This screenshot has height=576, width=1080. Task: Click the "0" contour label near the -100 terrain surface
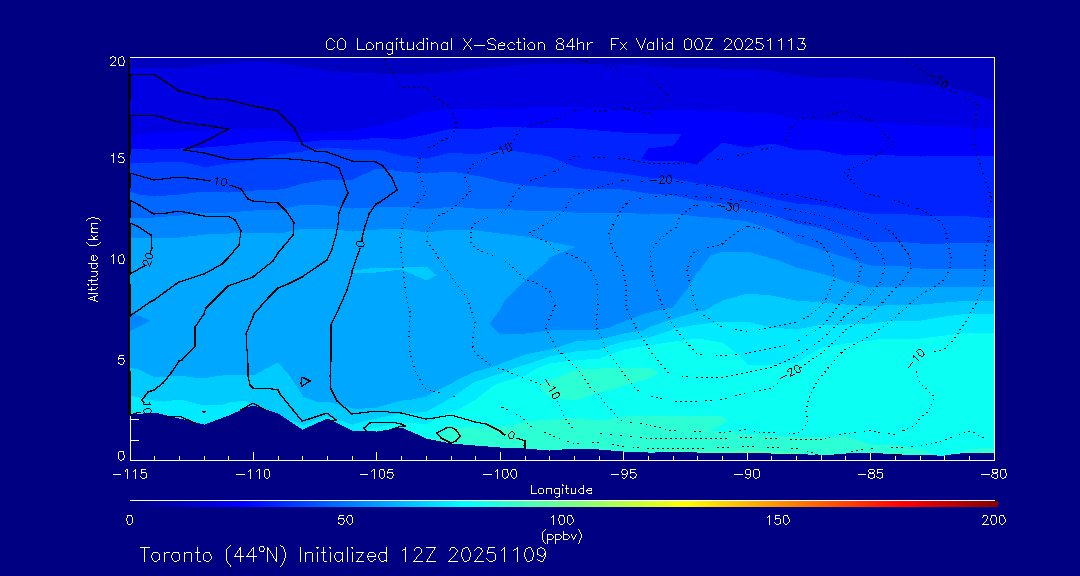(510, 435)
